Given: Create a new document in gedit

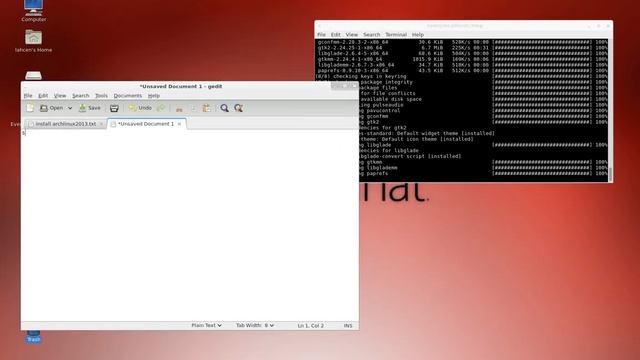Looking at the screenshot, I should [x=30, y=108].
